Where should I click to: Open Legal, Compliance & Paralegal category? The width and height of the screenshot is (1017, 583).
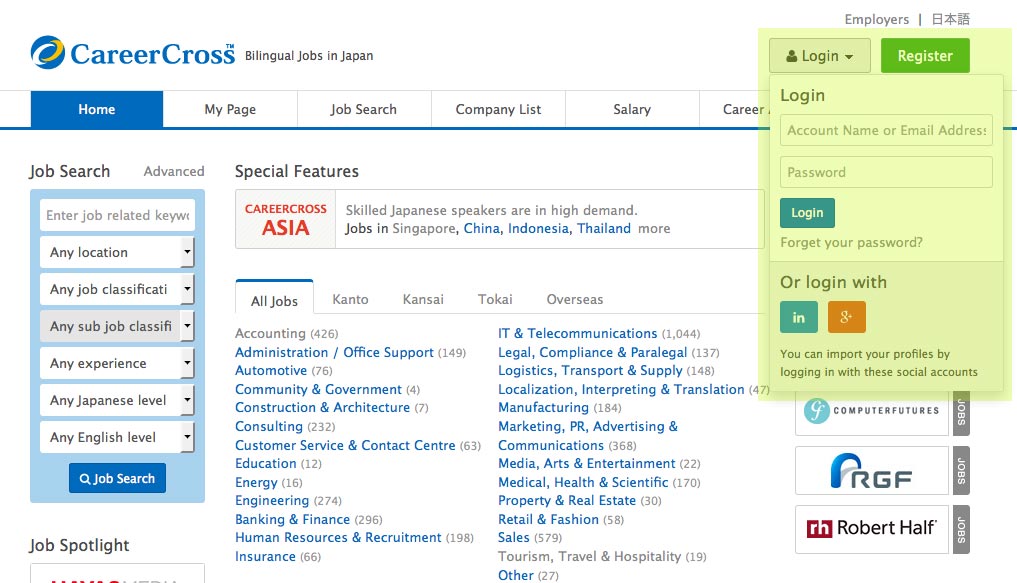click(x=592, y=352)
